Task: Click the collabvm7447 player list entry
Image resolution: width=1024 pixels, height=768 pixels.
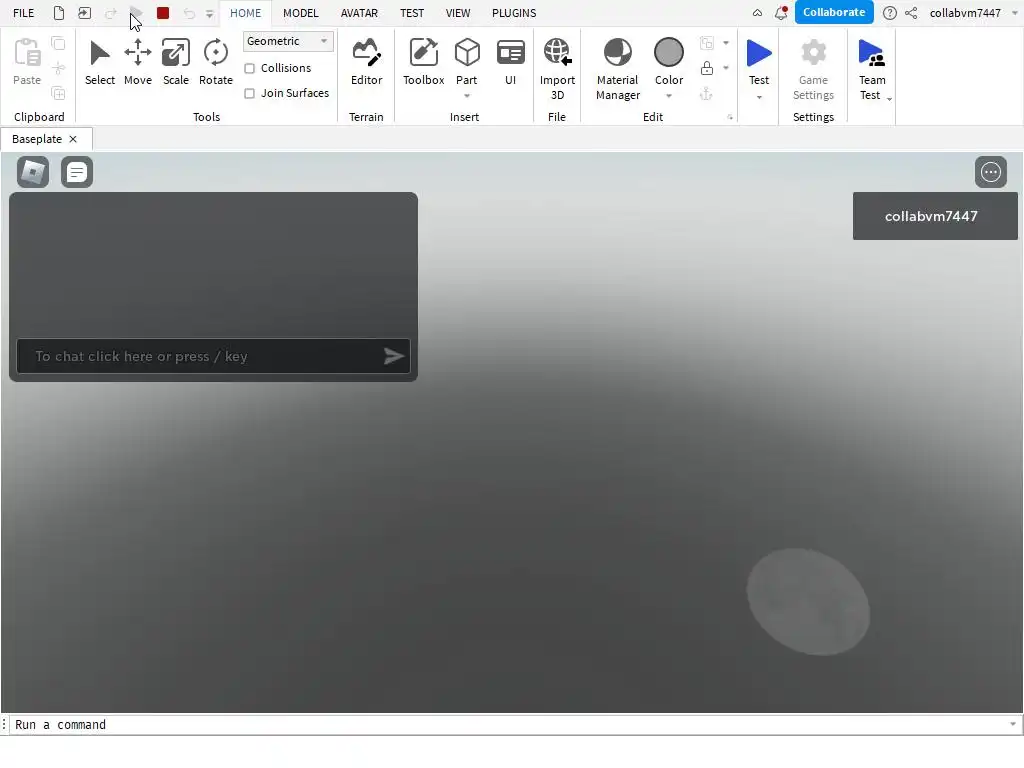Action: pyautogui.click(x=935, y=216)
